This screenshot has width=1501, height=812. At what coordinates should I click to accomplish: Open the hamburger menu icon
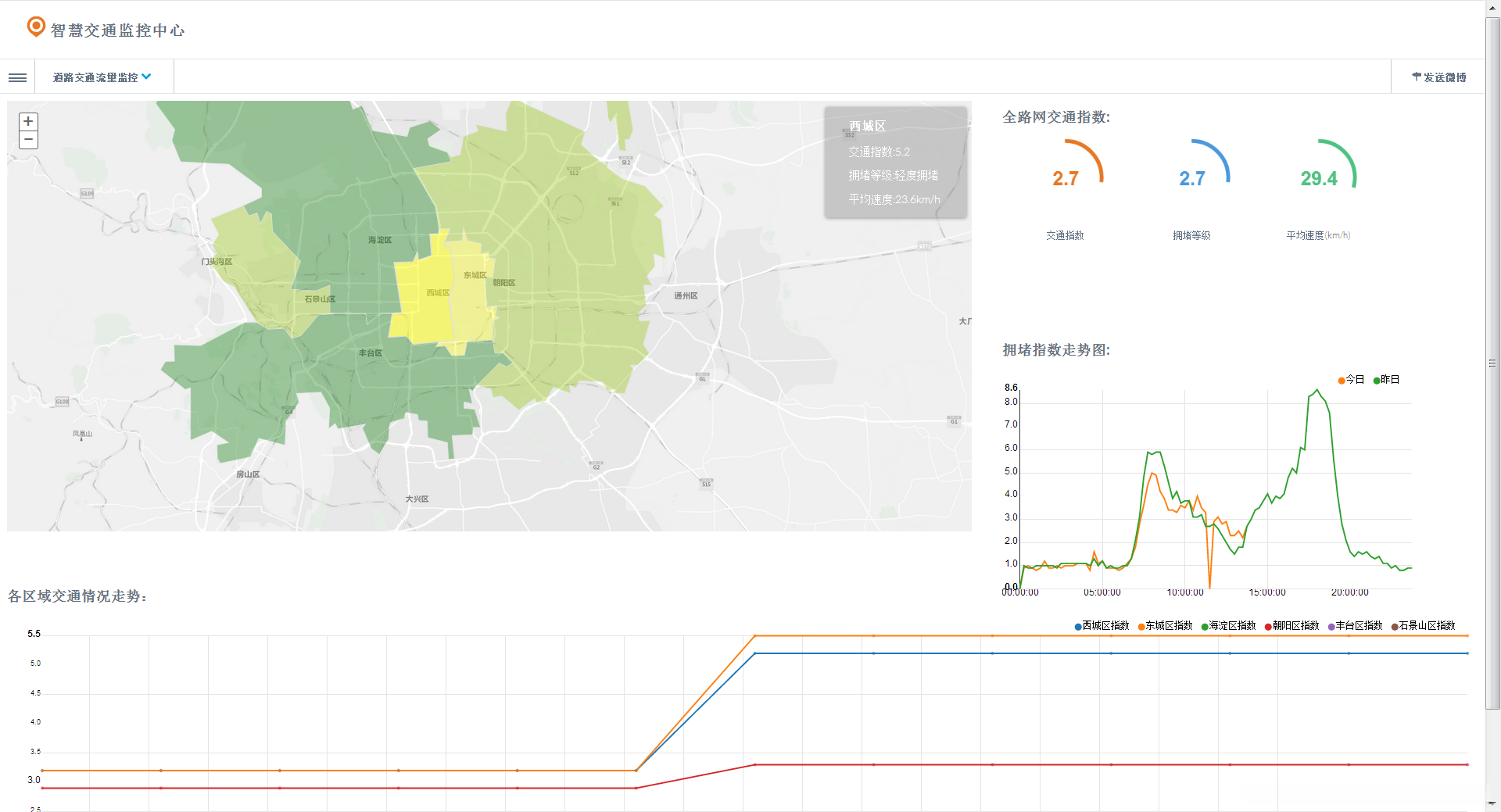(17, 77)
